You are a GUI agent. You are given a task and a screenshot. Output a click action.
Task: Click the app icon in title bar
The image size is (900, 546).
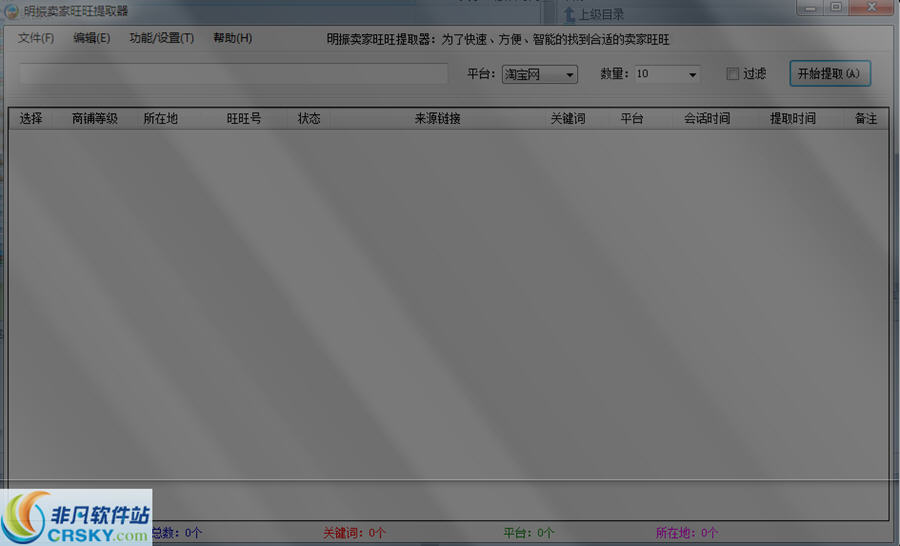pyautogui.click(x=11, y=11)
